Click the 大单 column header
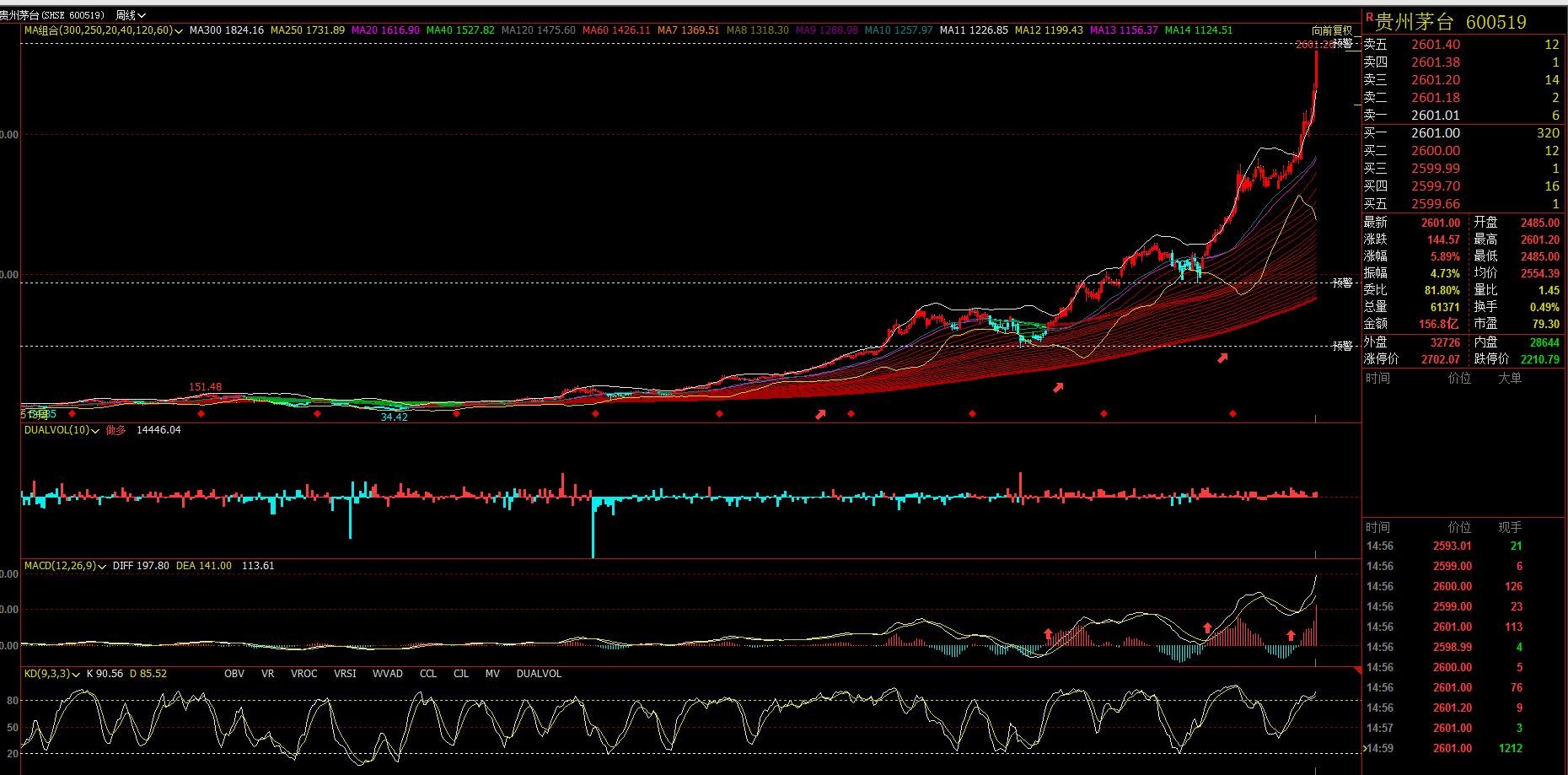 pyautogui.click(x=1510, y=379)
